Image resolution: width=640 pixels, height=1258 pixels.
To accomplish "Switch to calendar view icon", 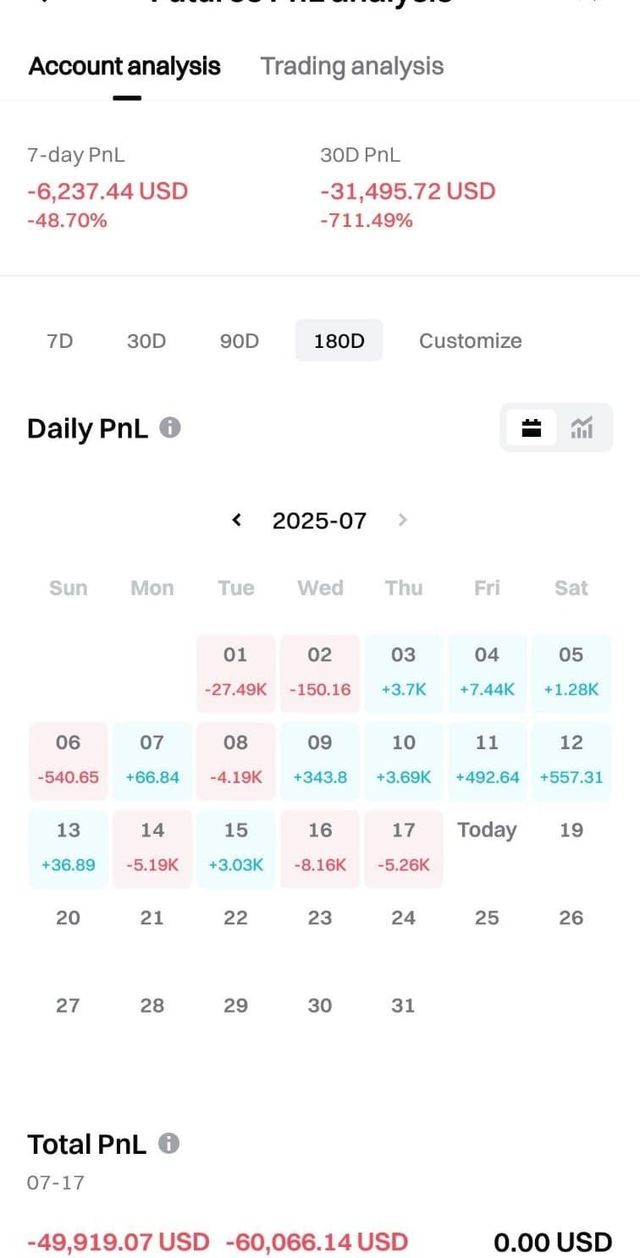I will pyautogui.click(x=532, y=428).
